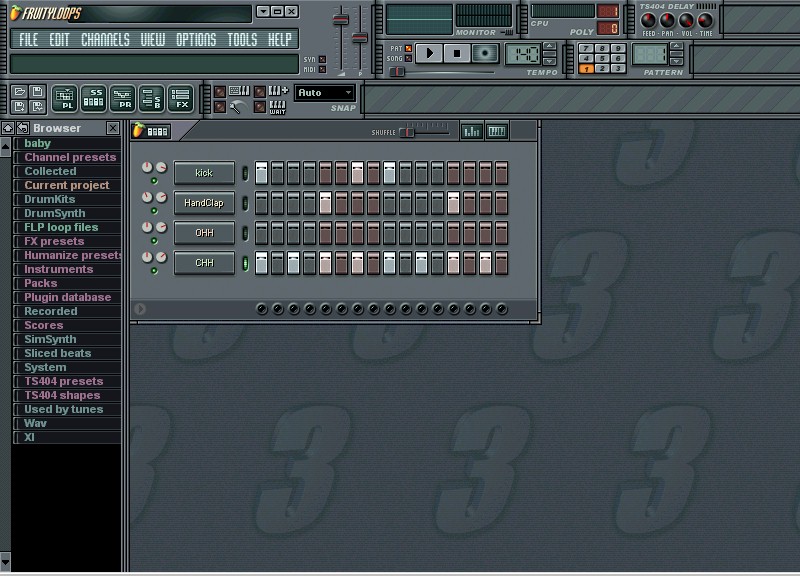
Task: Open the graph editor bars icon
Action: (471, 132)
